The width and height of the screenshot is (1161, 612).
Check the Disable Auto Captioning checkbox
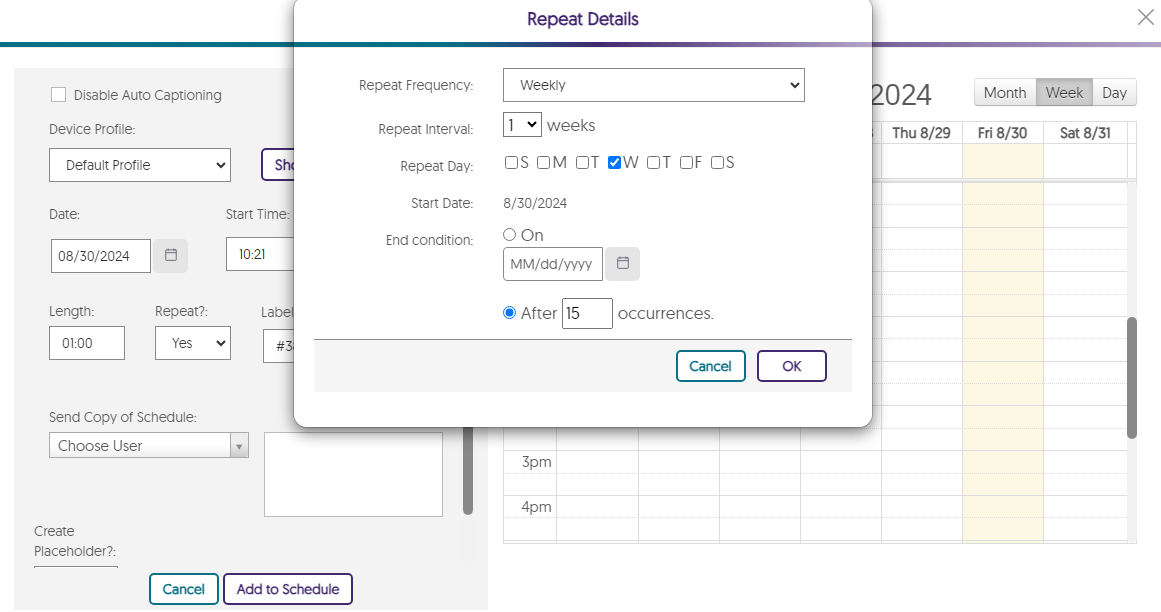click(x=59, y=95)
